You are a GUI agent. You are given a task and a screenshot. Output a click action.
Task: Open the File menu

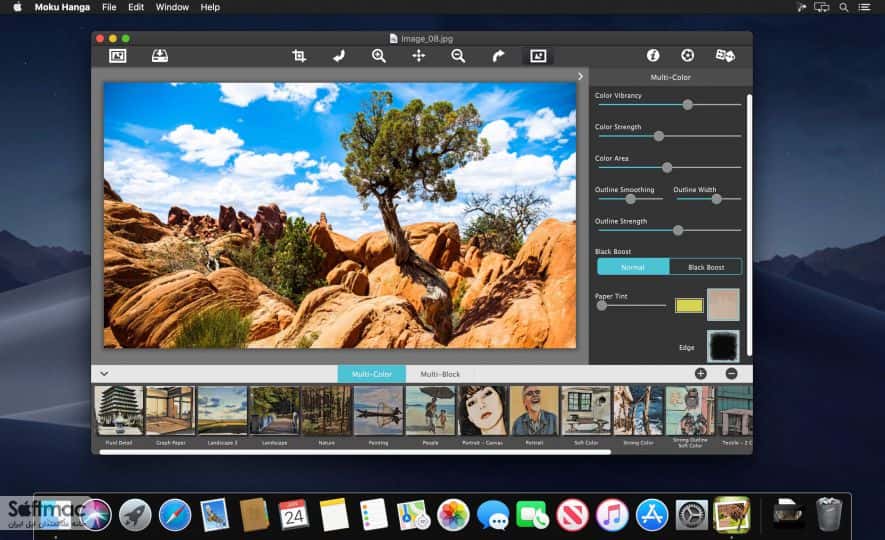tap(109, 7)
